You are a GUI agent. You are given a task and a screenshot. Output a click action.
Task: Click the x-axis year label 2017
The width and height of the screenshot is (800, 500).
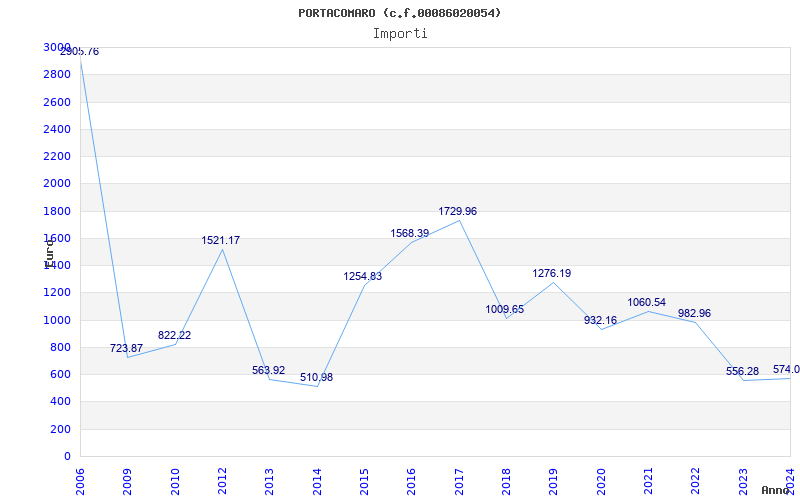[459, 482]
